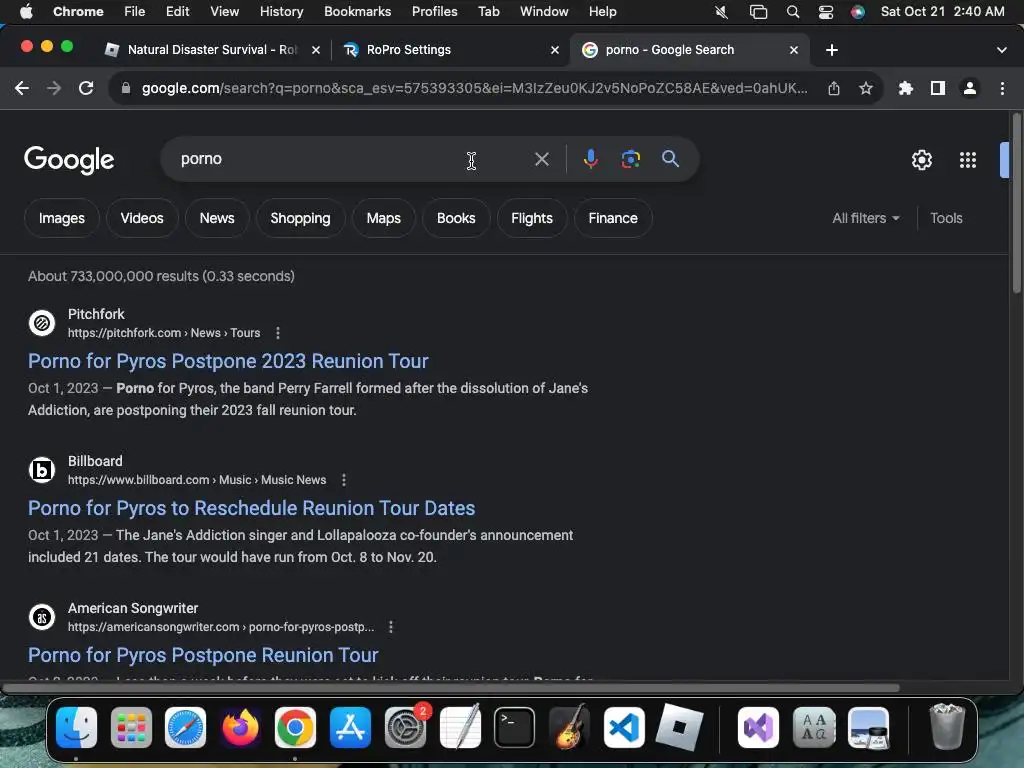Filter results by Books
The height and width of the screenshot is (768, 1024).
(x=456, y=218)
